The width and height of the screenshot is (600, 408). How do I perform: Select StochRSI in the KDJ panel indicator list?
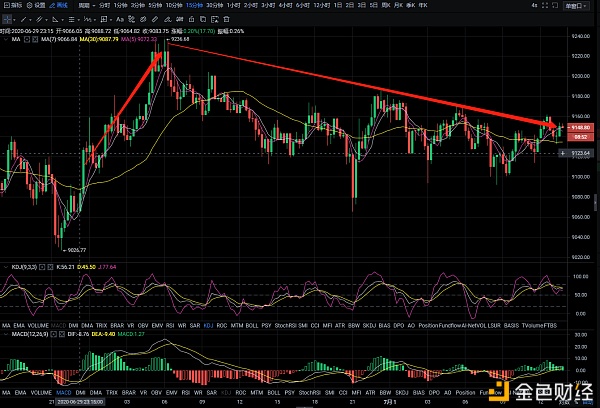285,325
